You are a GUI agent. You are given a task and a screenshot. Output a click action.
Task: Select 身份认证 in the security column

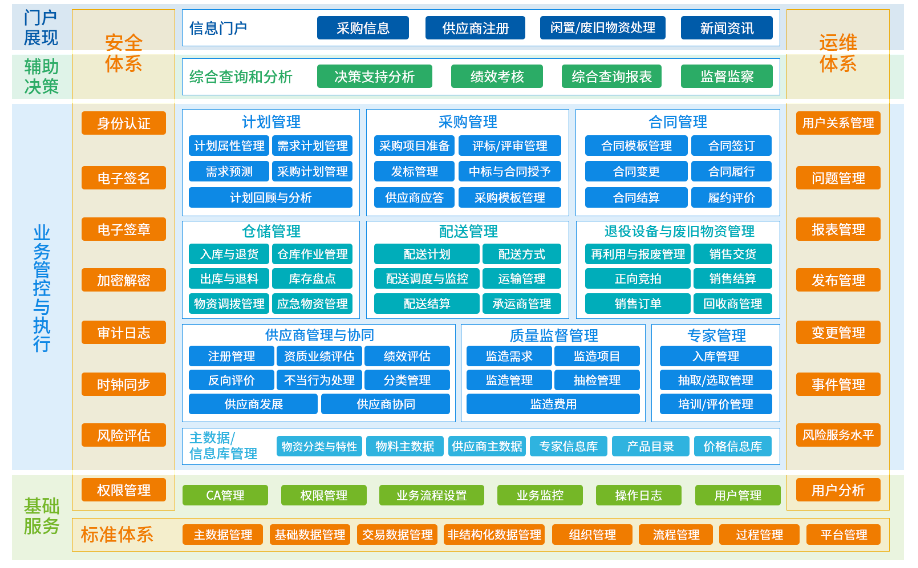coord(124,123)
